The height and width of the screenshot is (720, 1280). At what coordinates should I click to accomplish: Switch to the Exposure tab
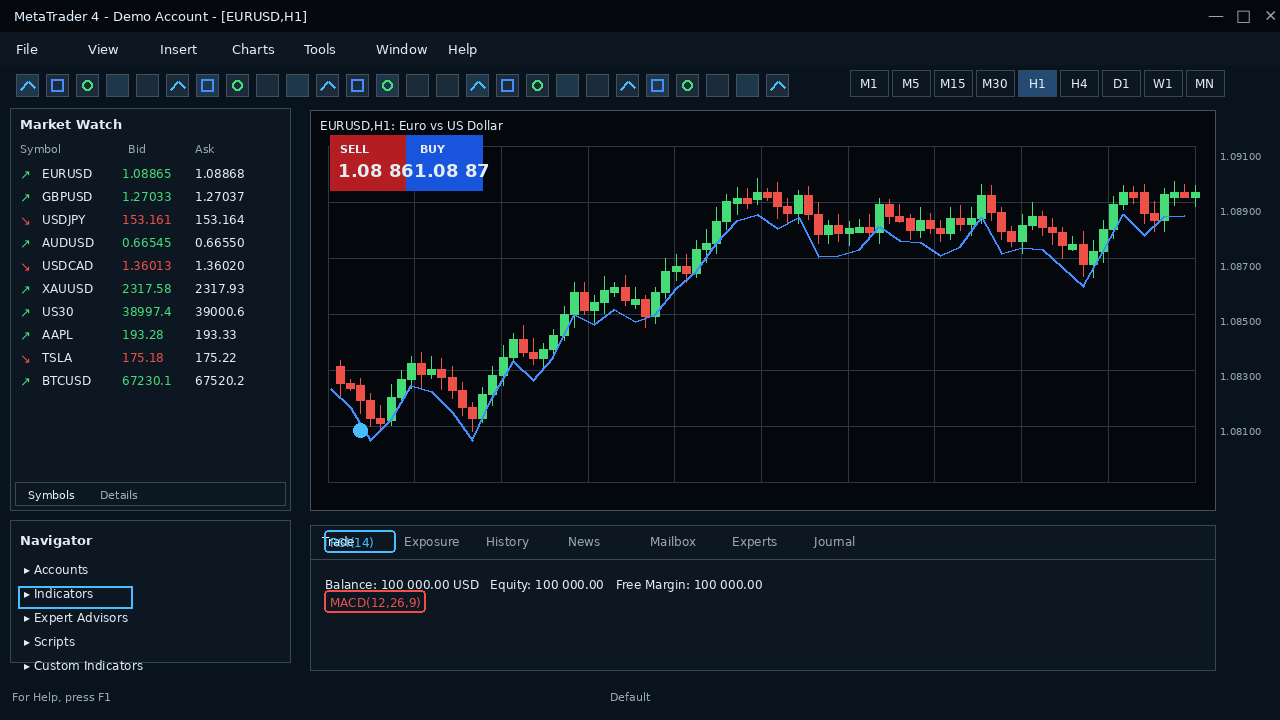432,542
